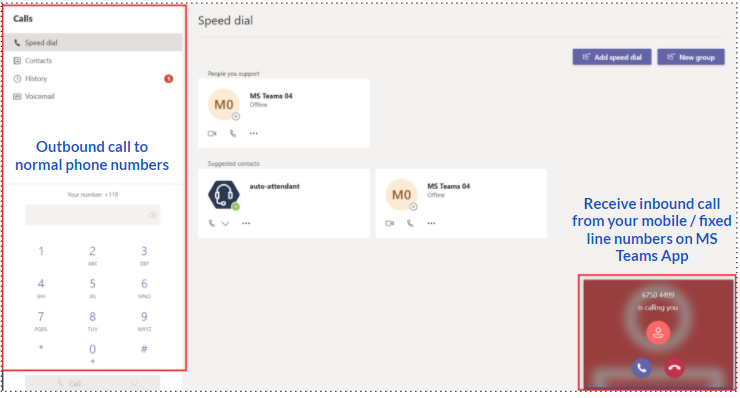Screen dimensions: 740x398
Task: Click the Add speed dial button
Action: point(612,57)
